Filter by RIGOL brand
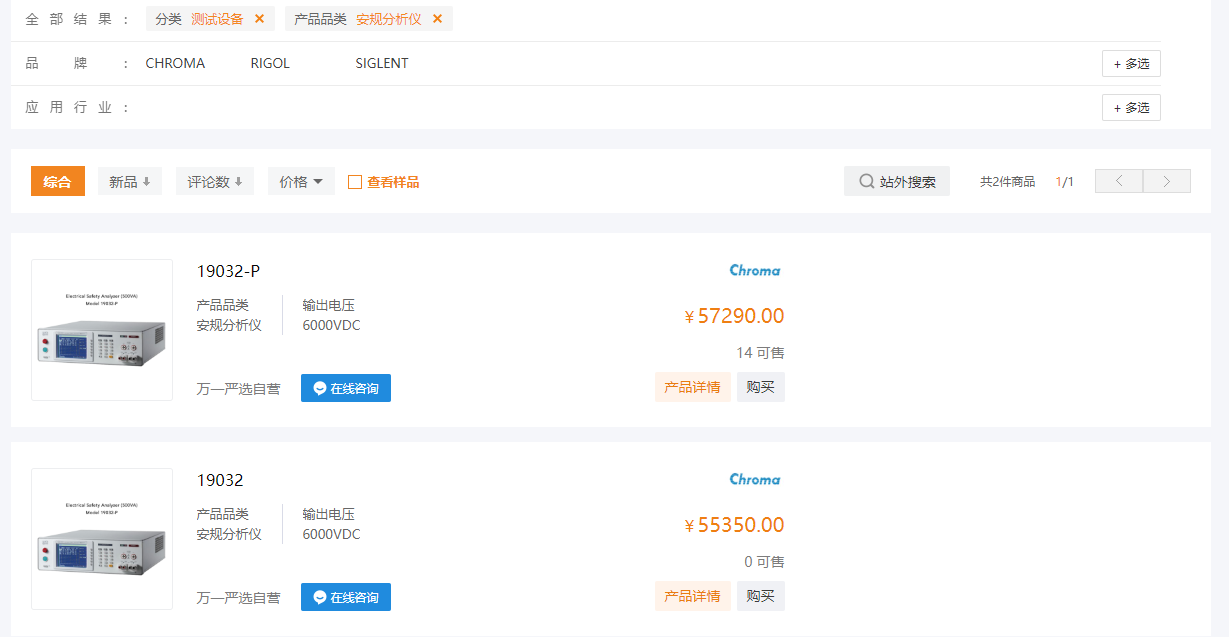This screenshot has width=1229, height=637. coord(270,63)
